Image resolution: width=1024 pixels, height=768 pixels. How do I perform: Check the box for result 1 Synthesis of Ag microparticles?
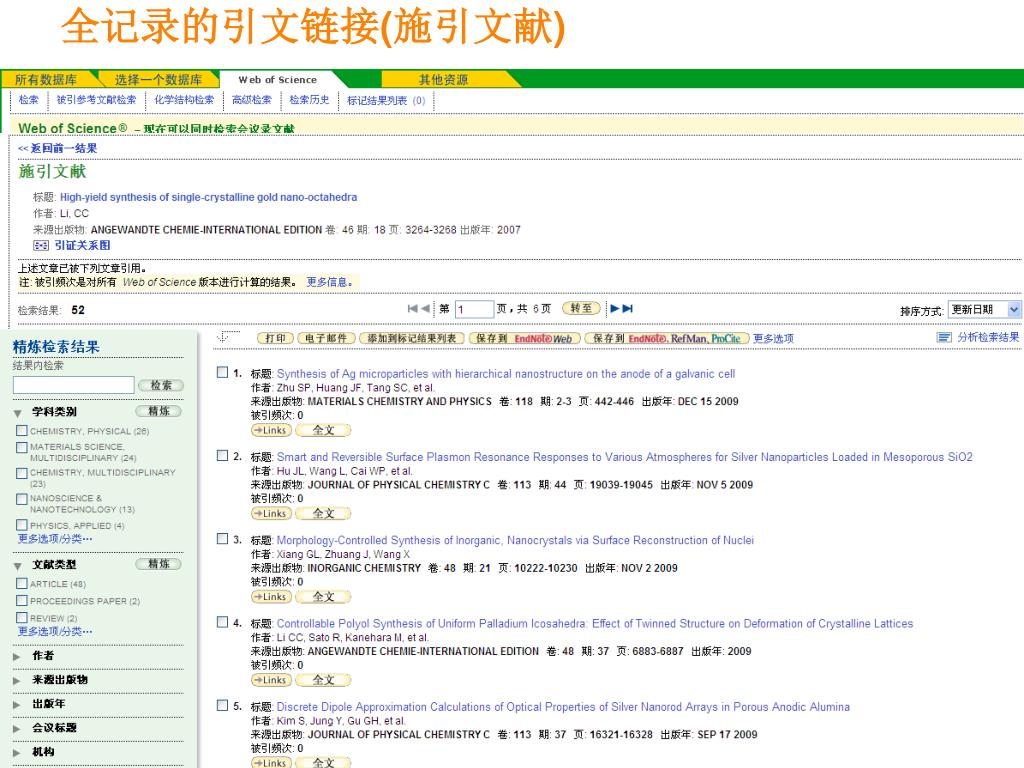223,372
